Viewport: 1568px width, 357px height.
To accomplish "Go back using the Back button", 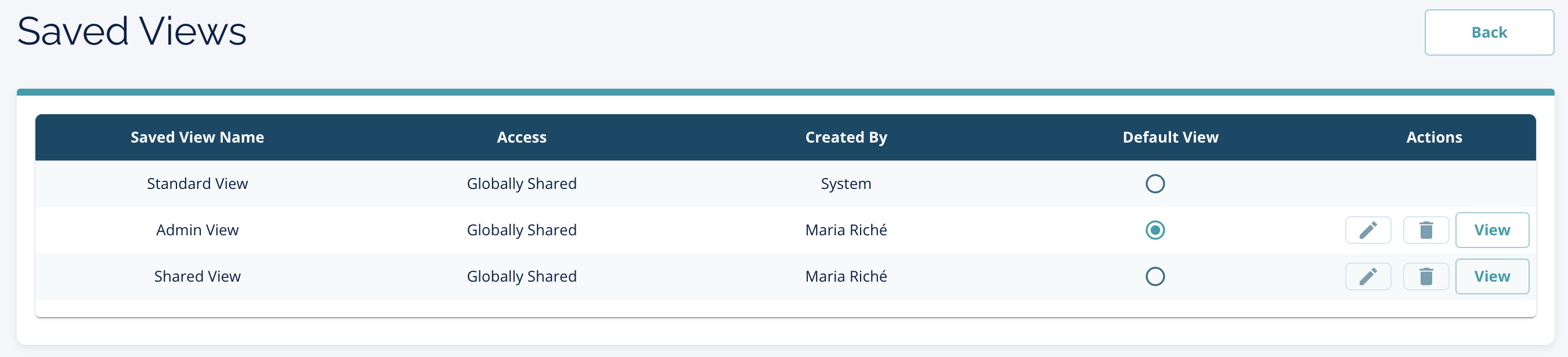I will [1488, 33].
